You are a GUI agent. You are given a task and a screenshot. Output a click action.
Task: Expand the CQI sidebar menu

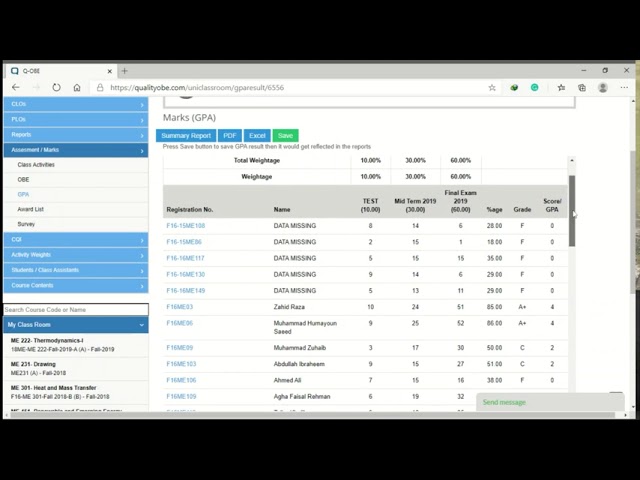(76, 240)
